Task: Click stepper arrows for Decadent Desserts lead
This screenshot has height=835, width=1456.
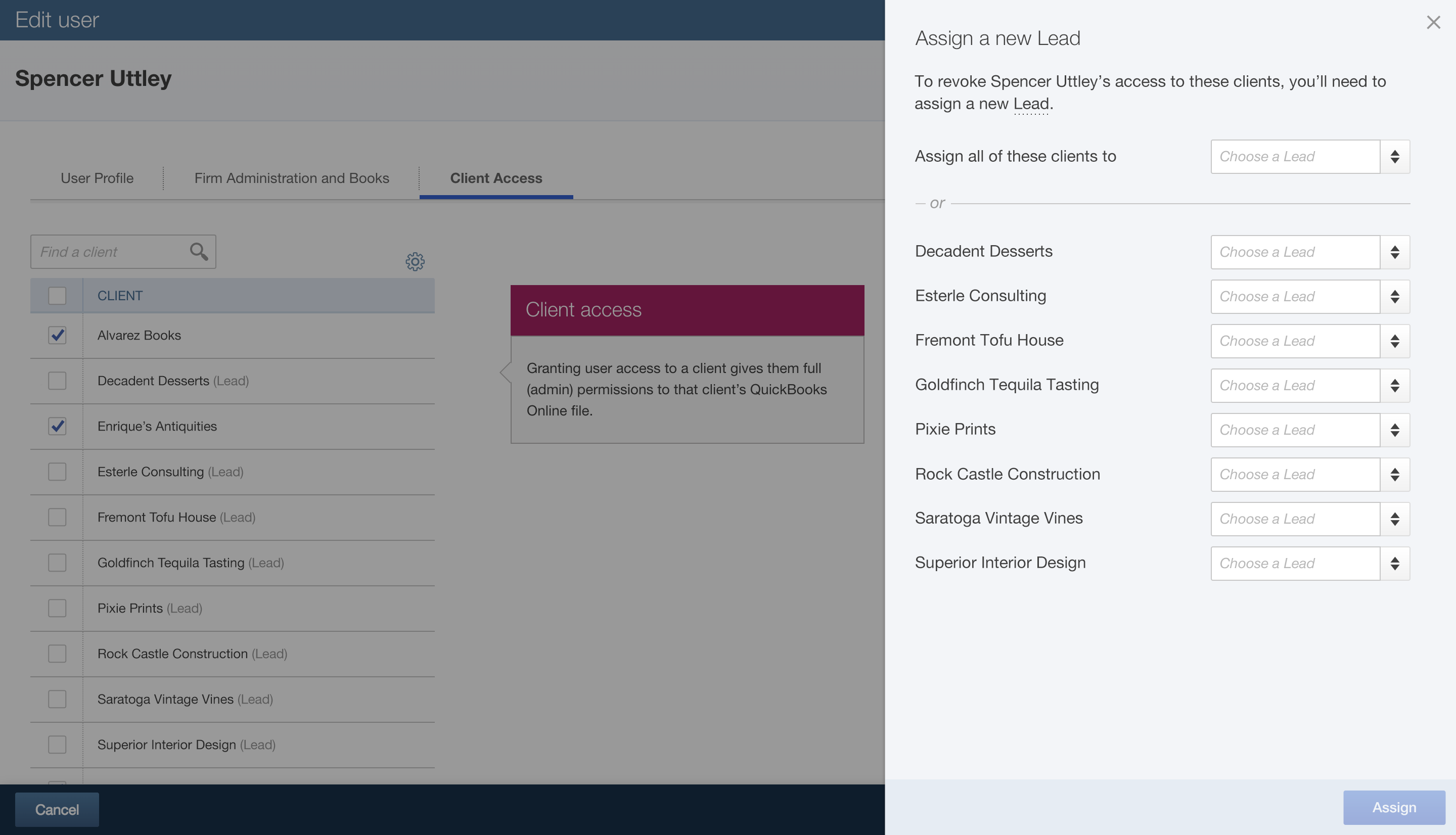Action: pyautogui.click(x=1395, y=252)
